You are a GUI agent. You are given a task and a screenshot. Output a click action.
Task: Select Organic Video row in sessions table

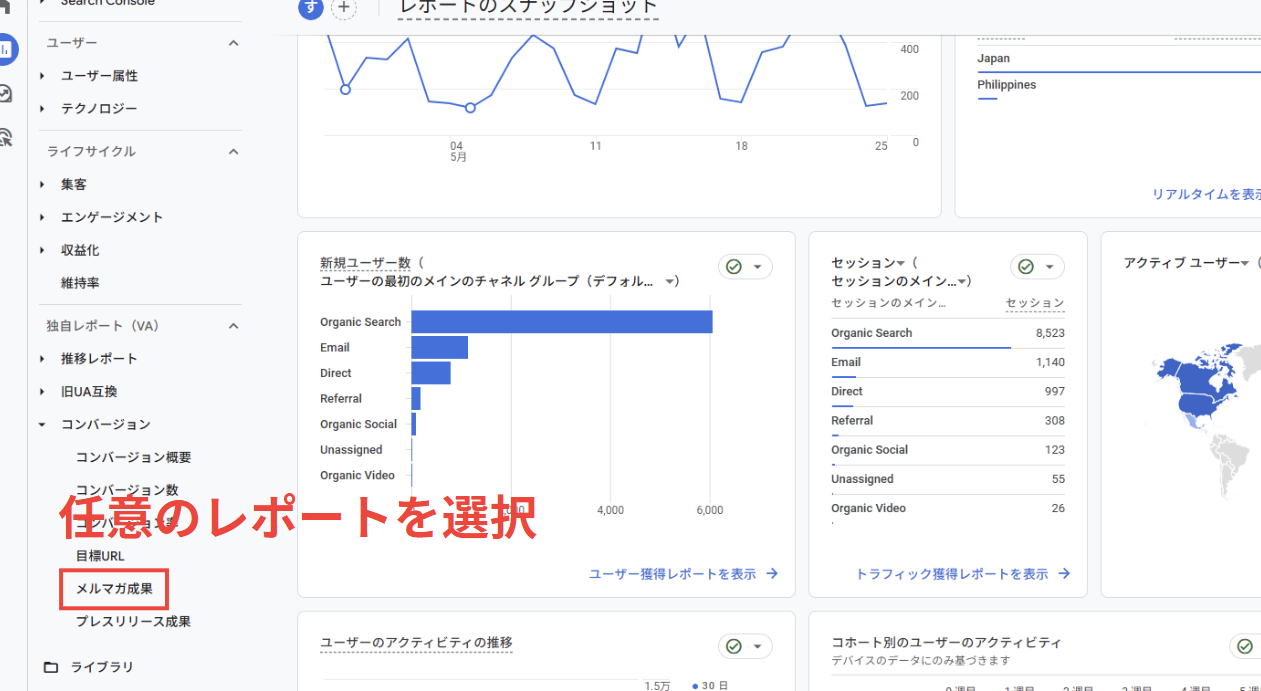[948, 508]
